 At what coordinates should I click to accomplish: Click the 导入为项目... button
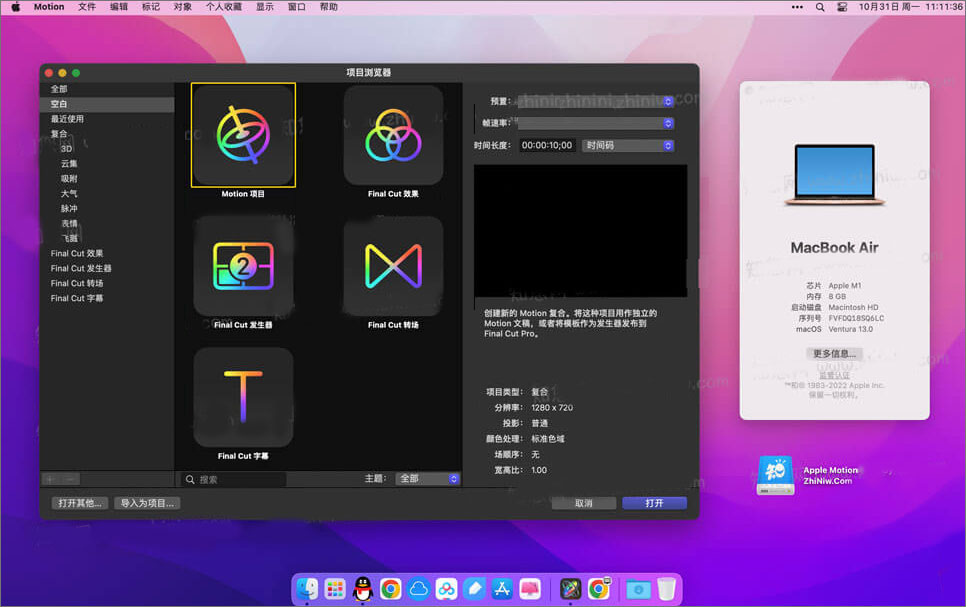pyautogui.click(x=147, y=503)
